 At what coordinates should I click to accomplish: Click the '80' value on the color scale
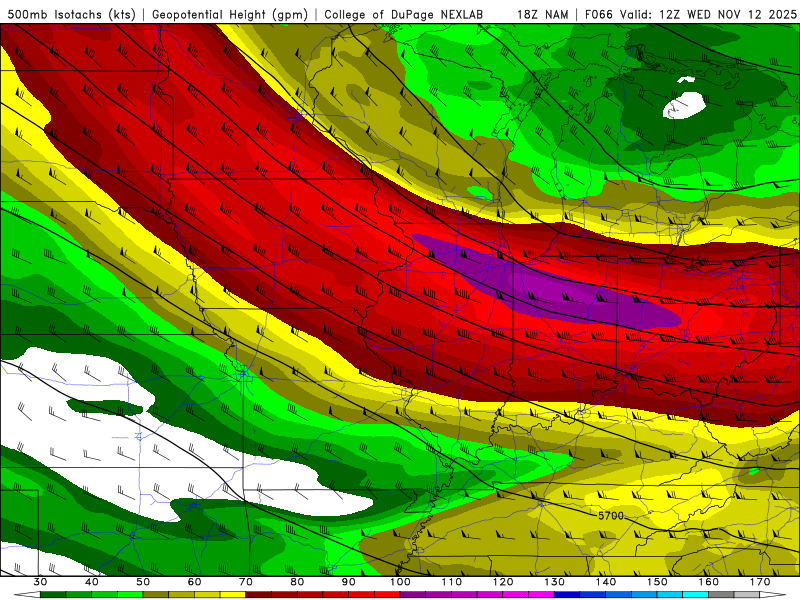click(x=297, y=582)
